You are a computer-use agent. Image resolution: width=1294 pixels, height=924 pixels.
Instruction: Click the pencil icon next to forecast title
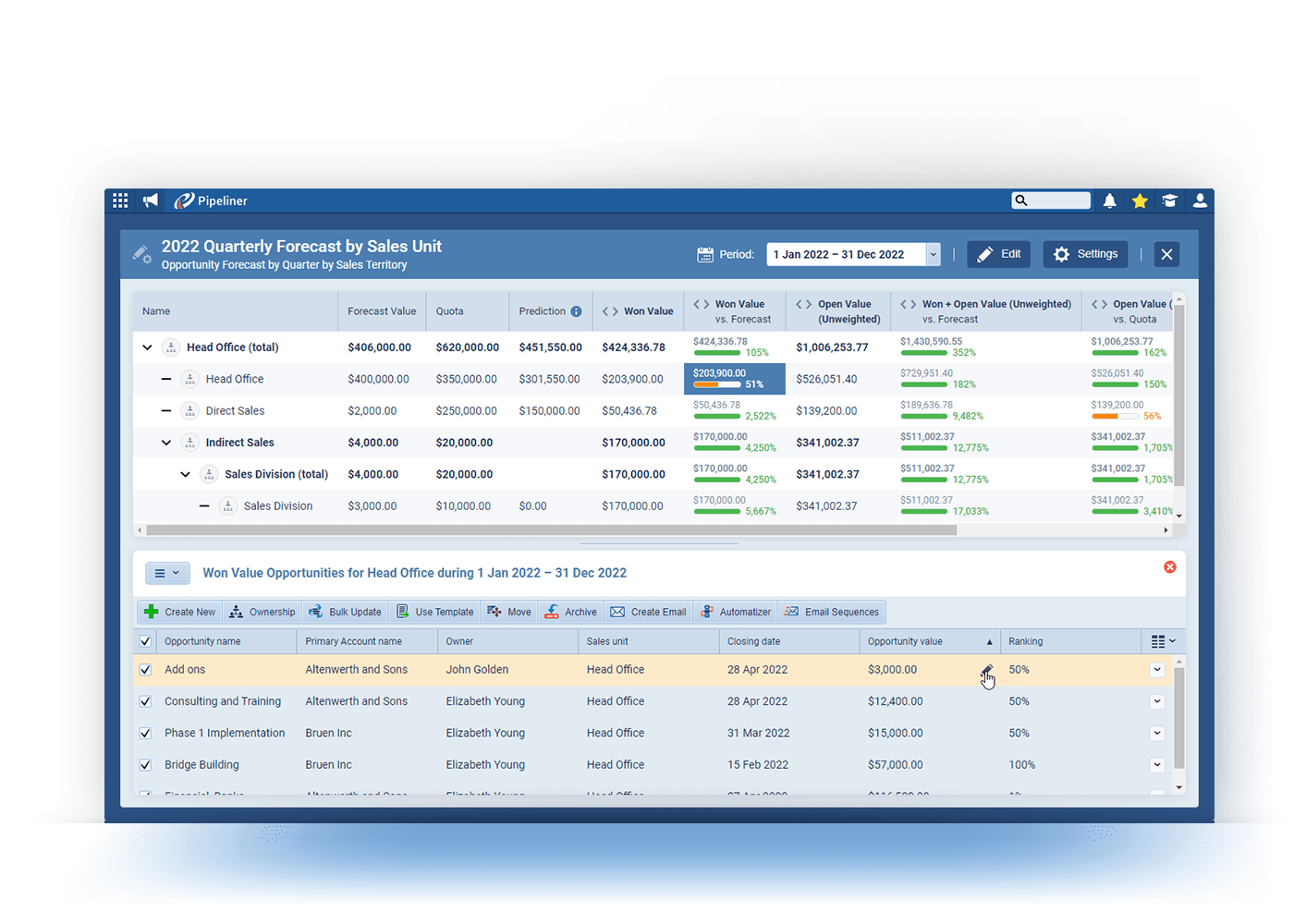(141, 252)
